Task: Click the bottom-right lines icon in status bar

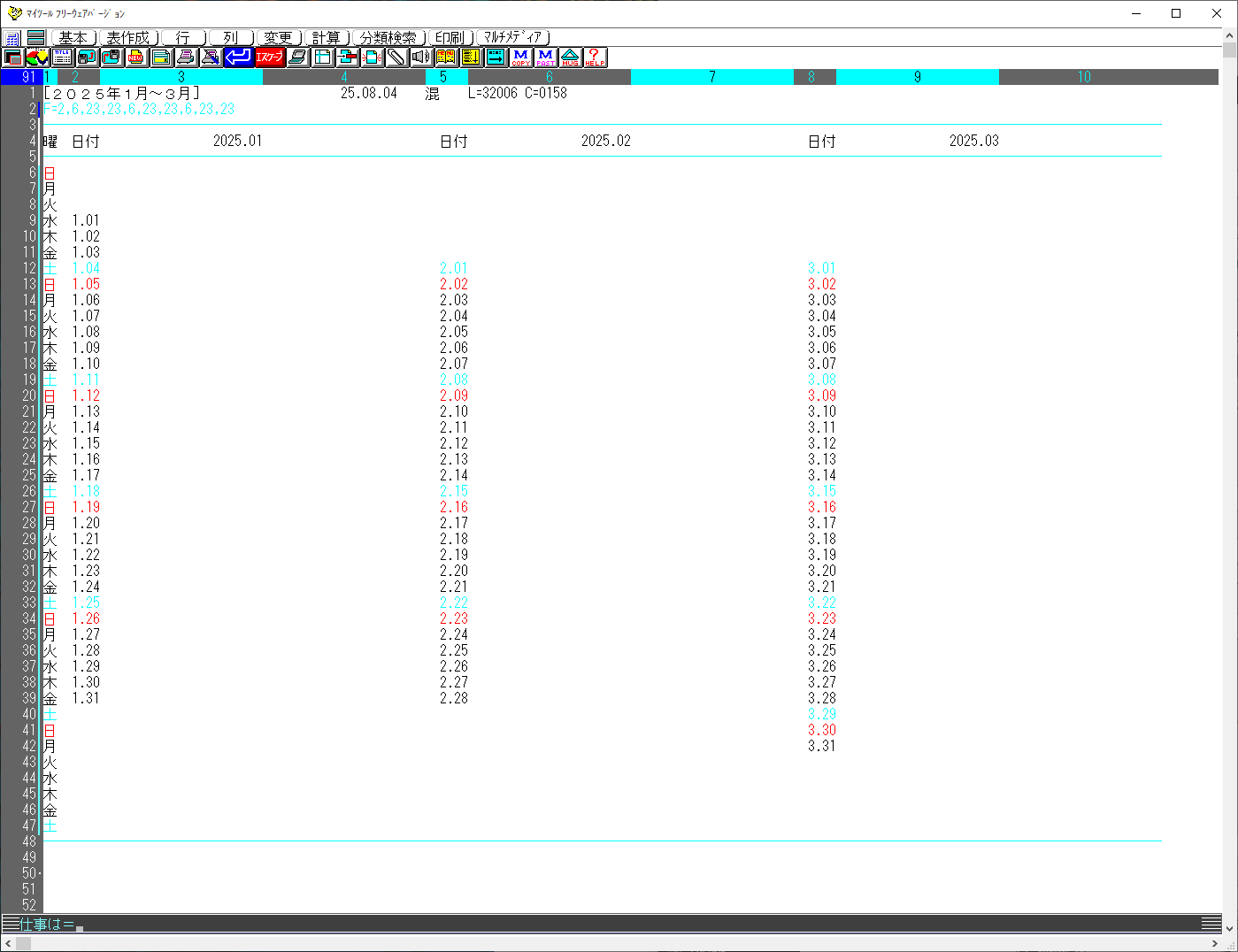Action: (x=1211, y=924)
